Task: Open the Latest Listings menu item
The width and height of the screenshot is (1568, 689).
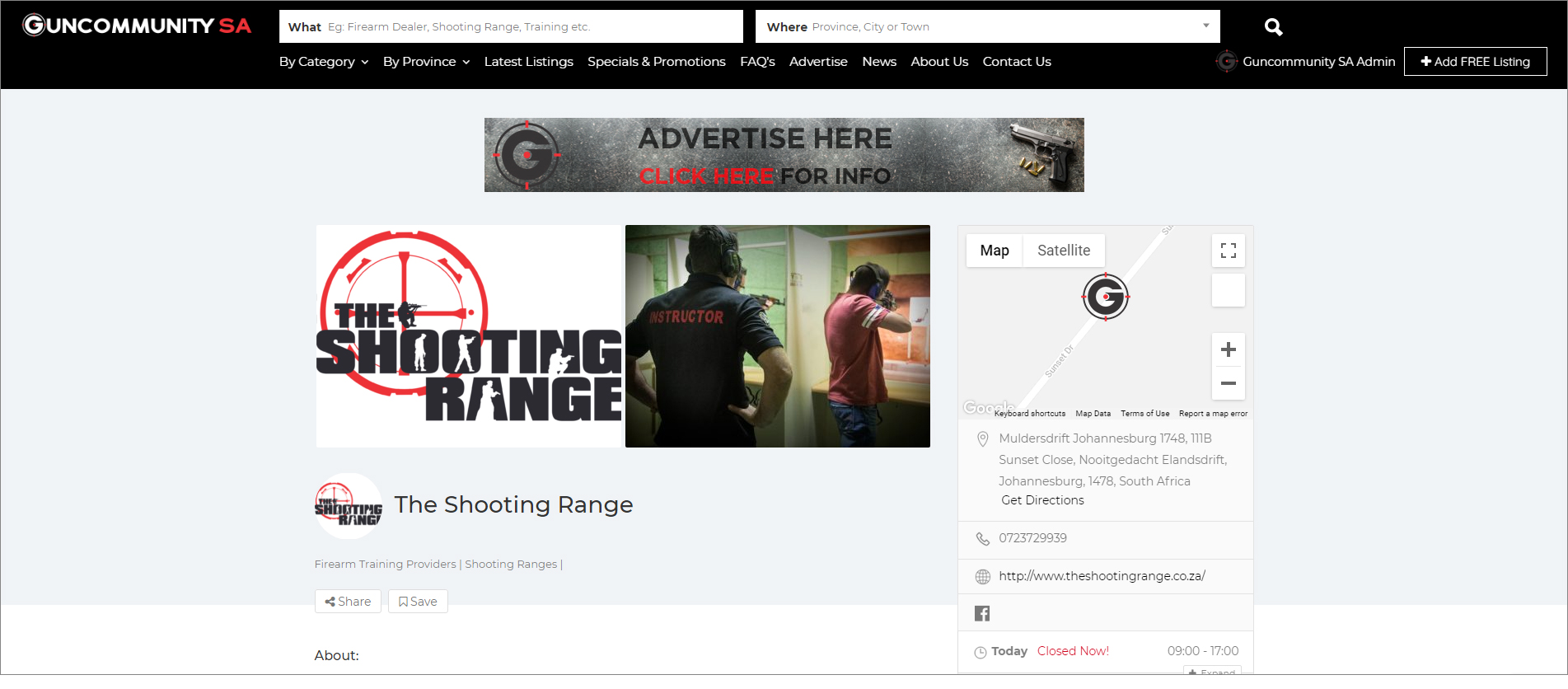Action: (x=528, y=62)
